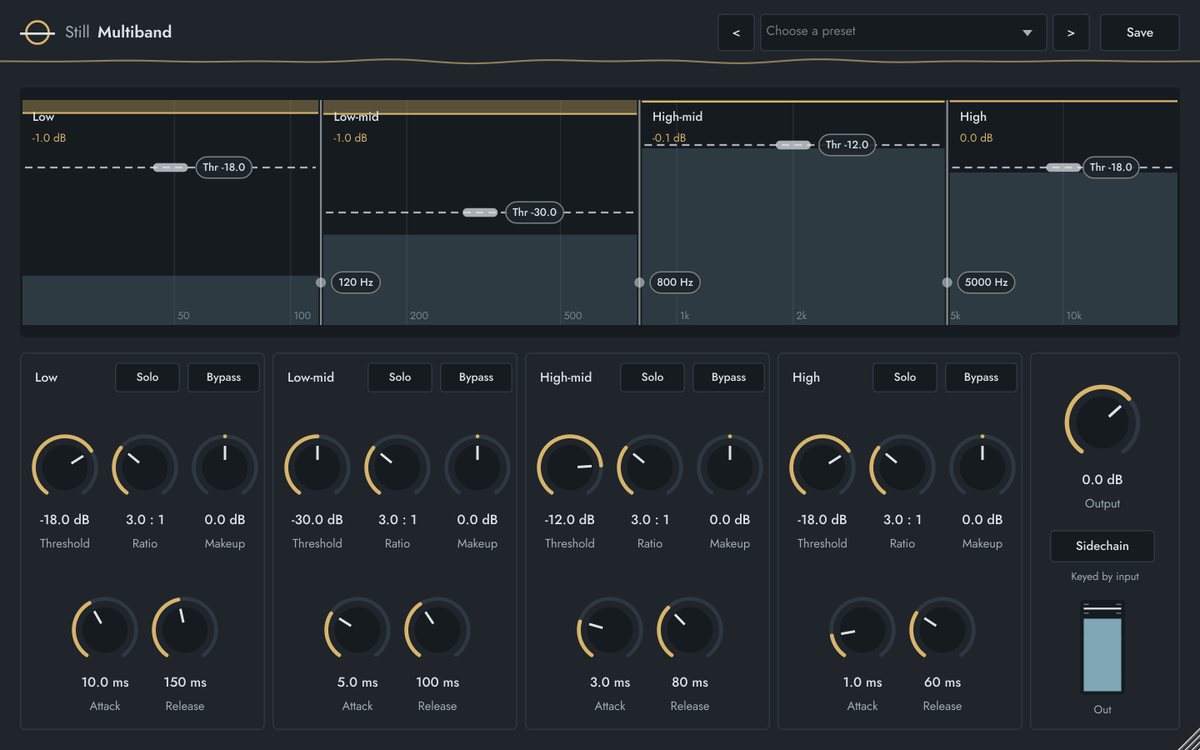Screen dimensions: 1200x750
Task: Select the Thr -30.0 threshold handle
Action: 534,212
